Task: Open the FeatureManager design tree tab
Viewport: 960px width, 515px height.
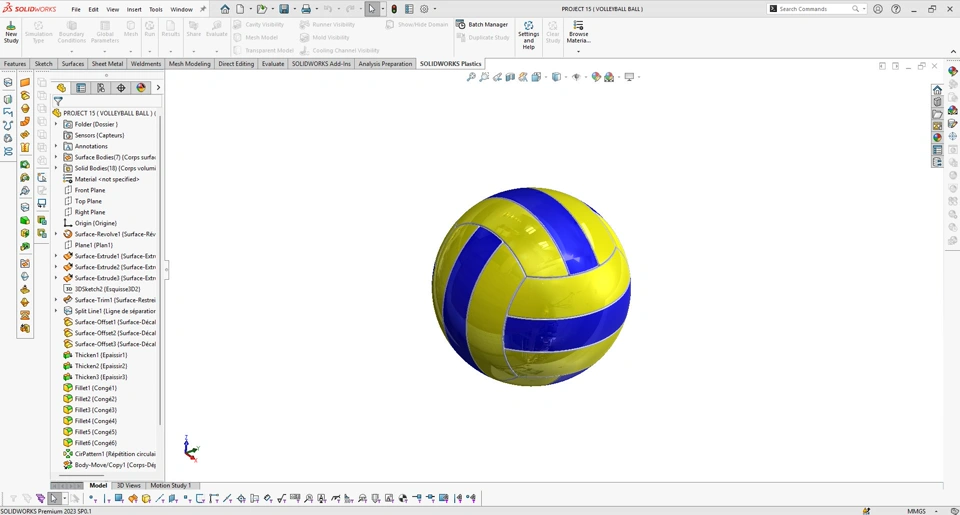Action: click(x=61, y=88)
